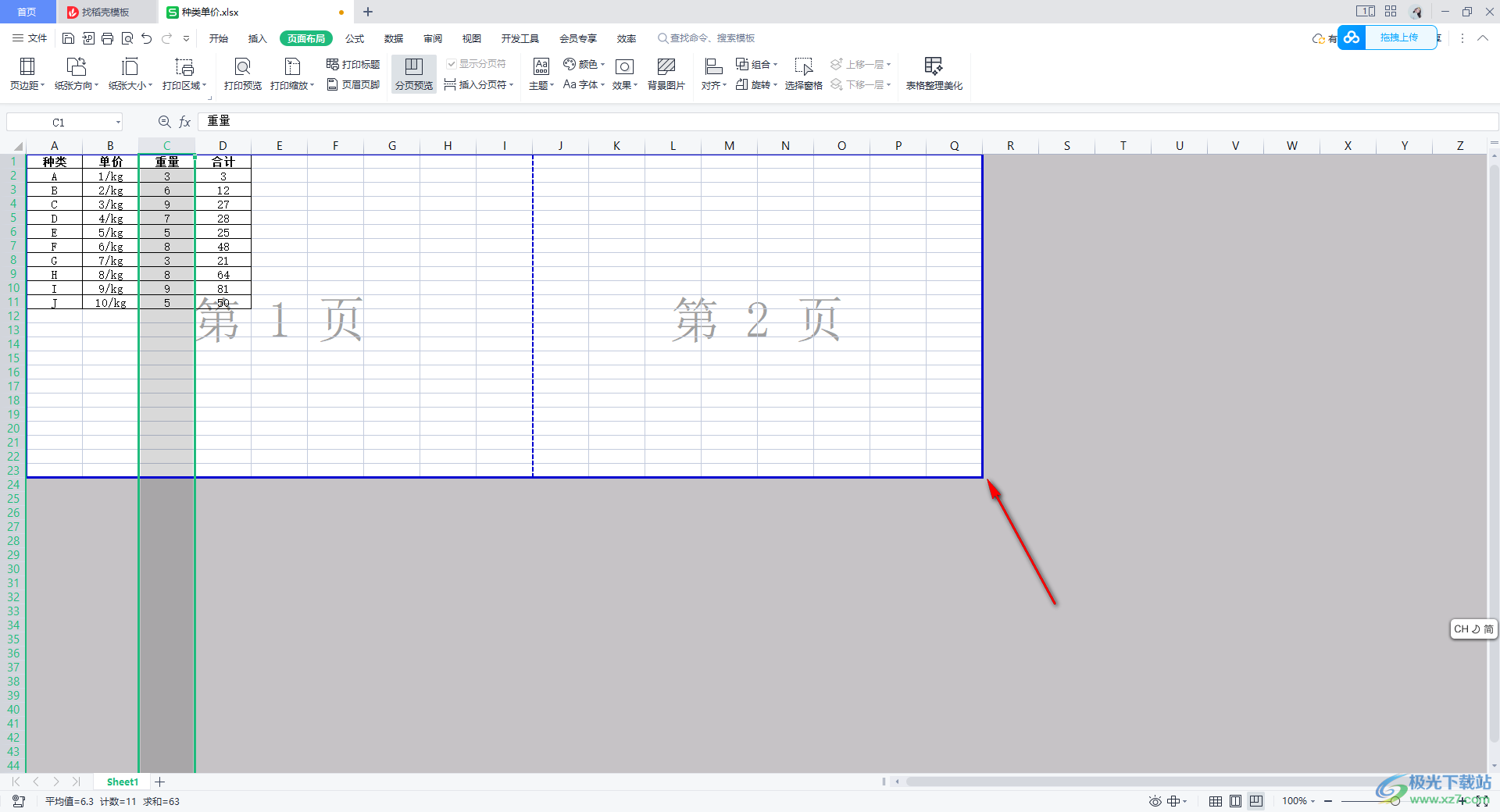Toggle eye protection mode icon
Screen dimensions: 1500x812
1155,801
